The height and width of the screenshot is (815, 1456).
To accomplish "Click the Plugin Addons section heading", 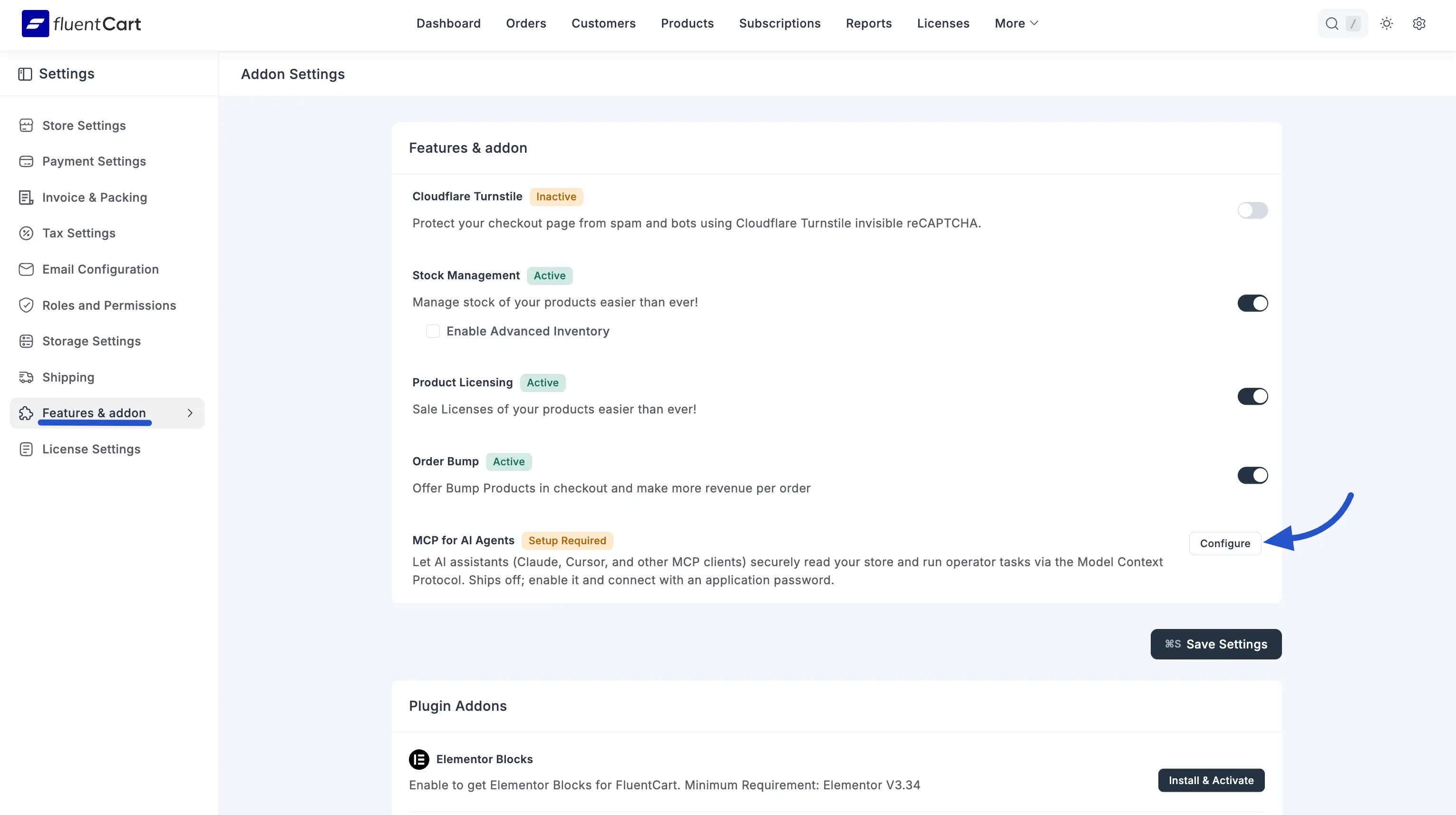I will pyautogui.click(x=458, y=706).
